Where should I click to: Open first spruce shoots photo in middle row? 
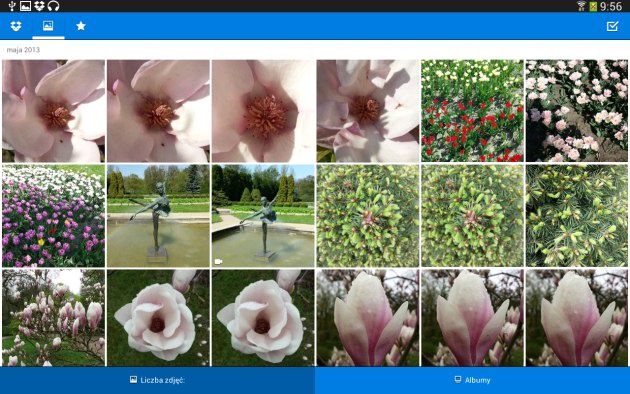coord(368,216)
